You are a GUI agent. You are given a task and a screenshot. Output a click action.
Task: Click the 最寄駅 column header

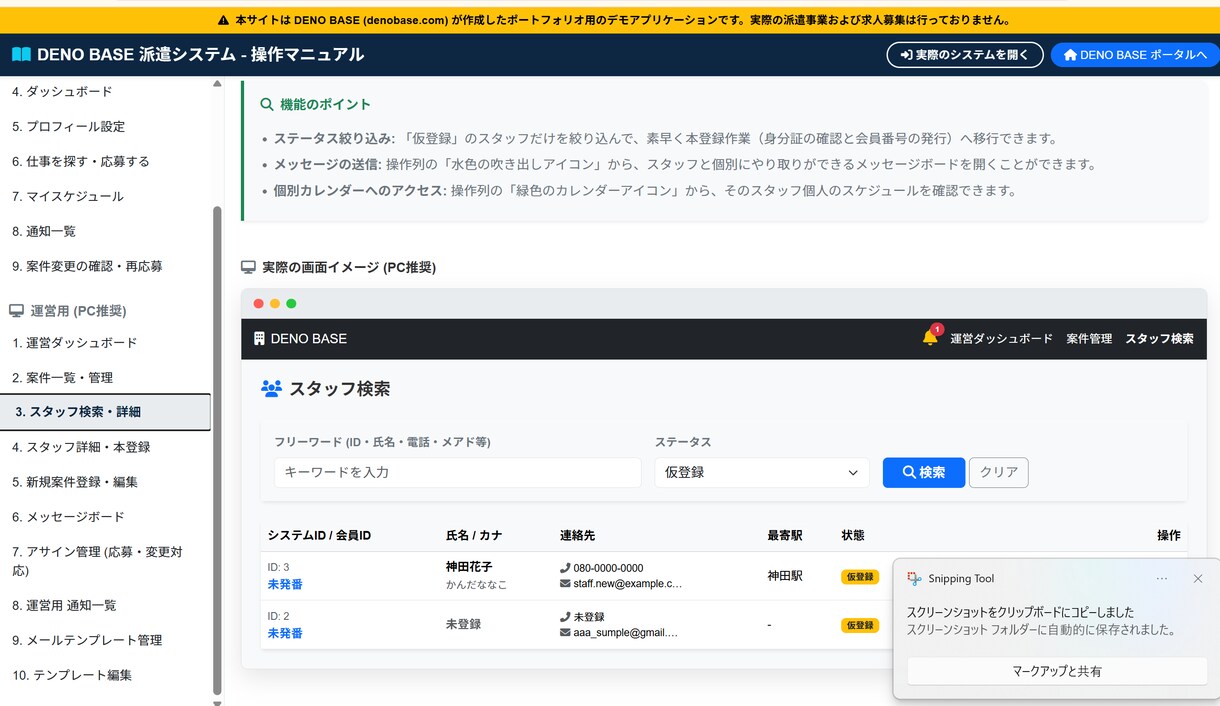(785, 536)
